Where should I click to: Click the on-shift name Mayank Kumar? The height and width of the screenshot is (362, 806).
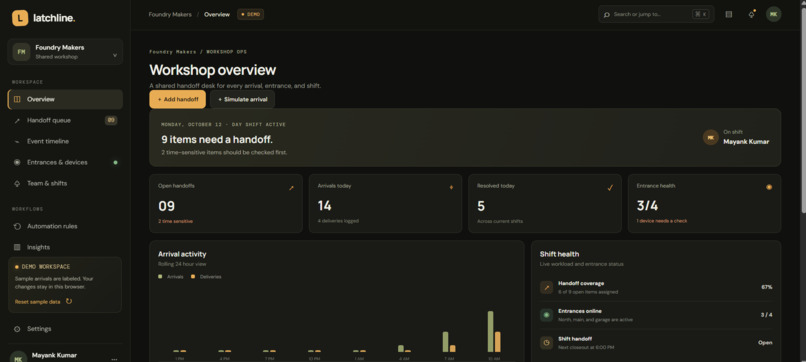coord(746,141)
